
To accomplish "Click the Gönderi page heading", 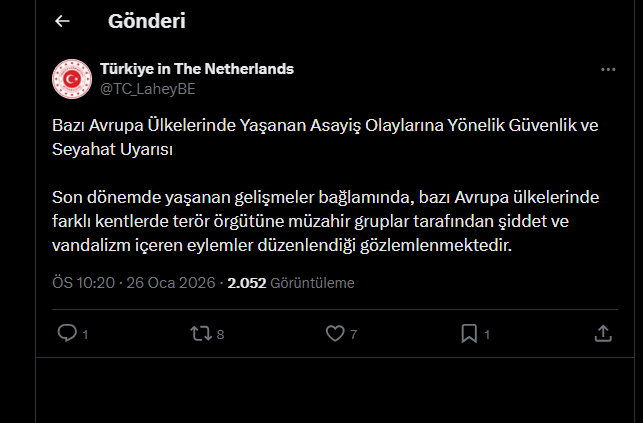I will tap(146, 21).
